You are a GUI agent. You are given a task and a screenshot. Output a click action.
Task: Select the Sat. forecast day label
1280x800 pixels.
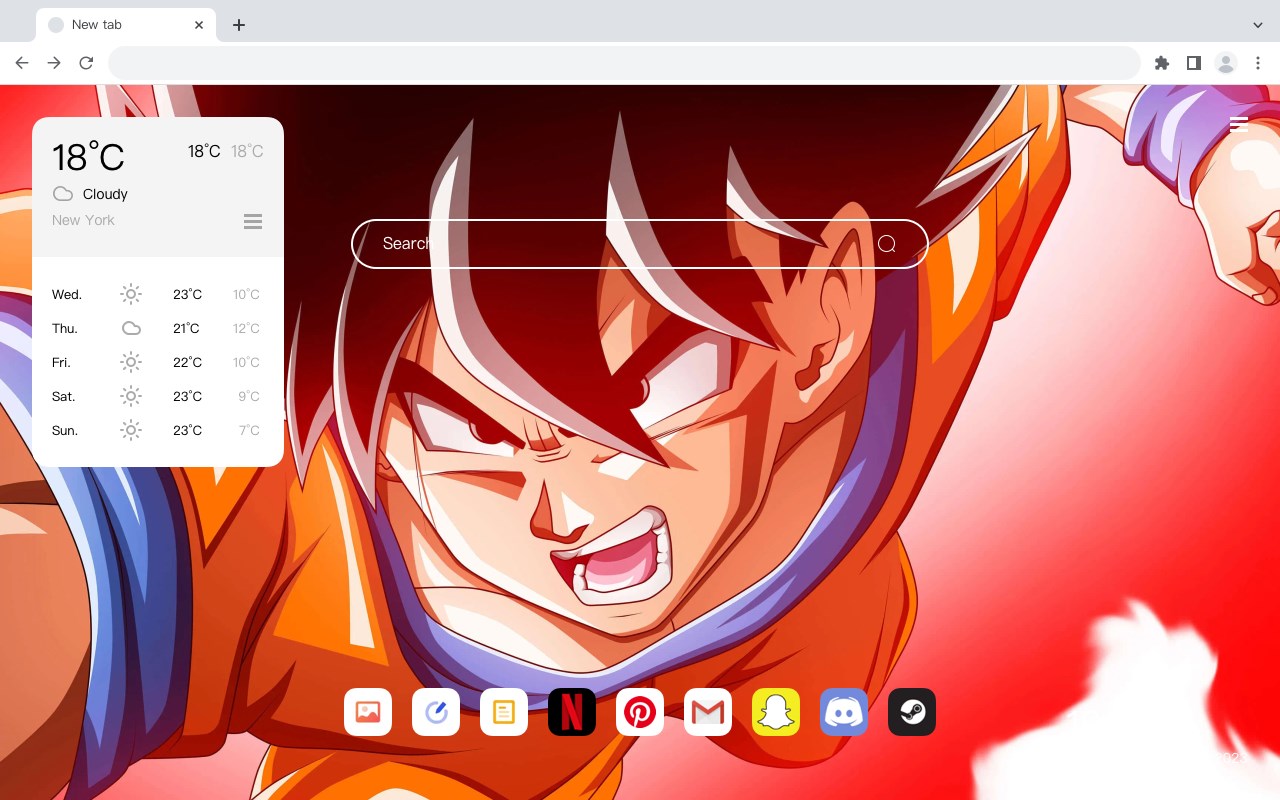[x=64, y=396]
